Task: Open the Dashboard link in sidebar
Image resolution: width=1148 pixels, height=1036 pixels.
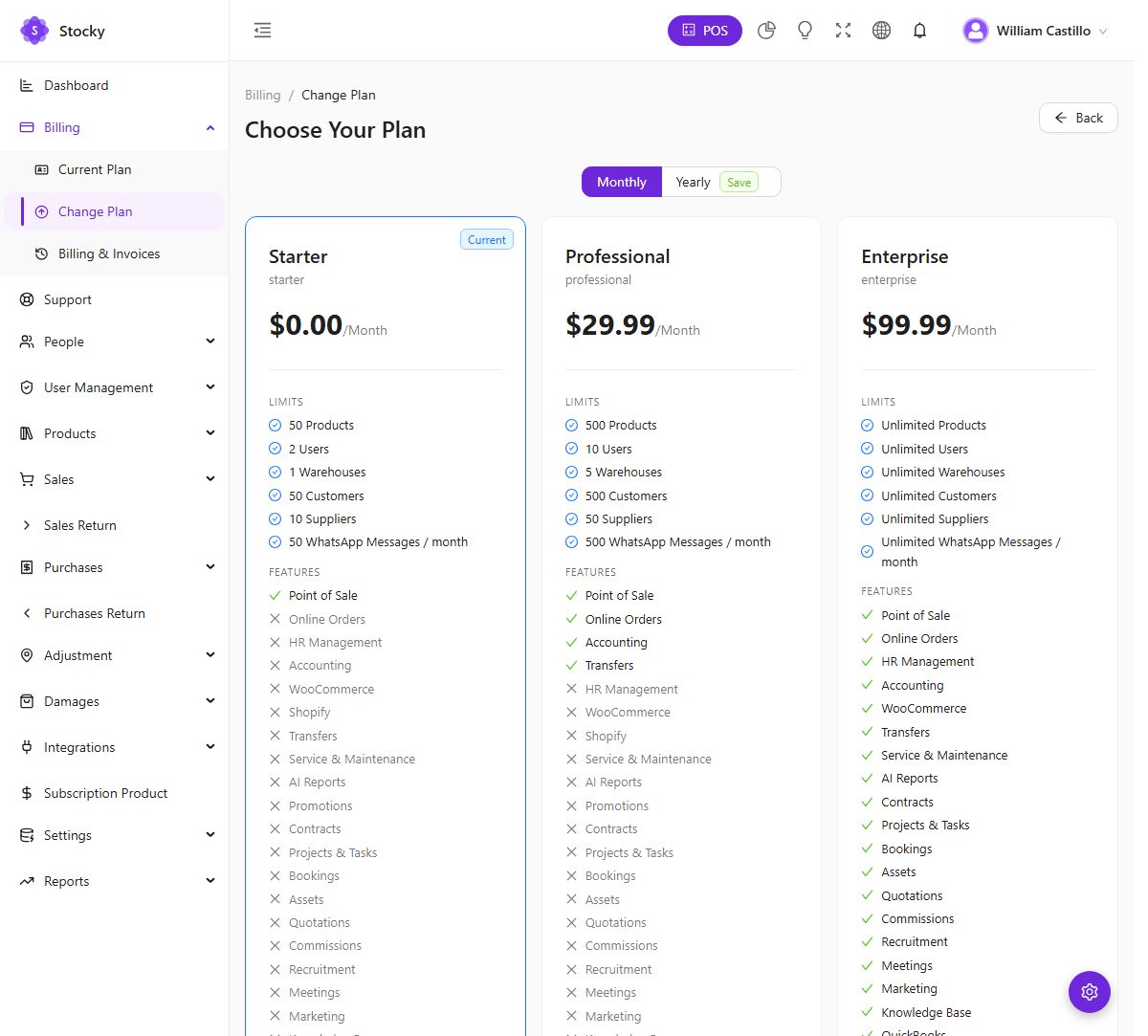Action: 115,85
